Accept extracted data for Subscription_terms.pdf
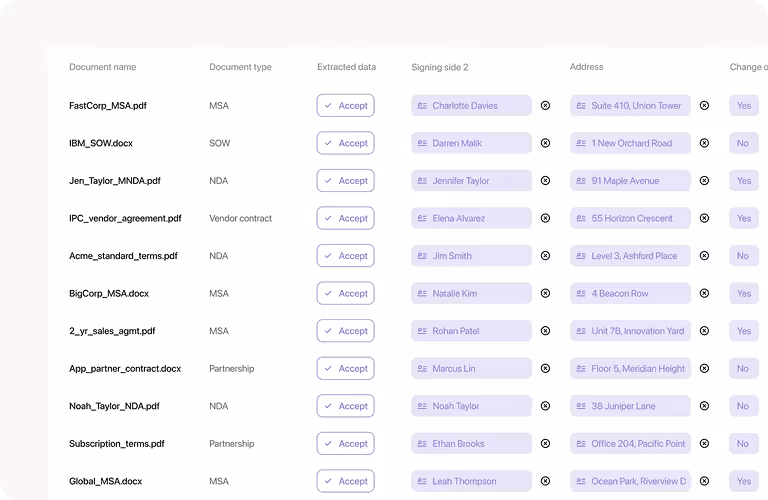This screenshot has height=500, width=768. (345, 444)
